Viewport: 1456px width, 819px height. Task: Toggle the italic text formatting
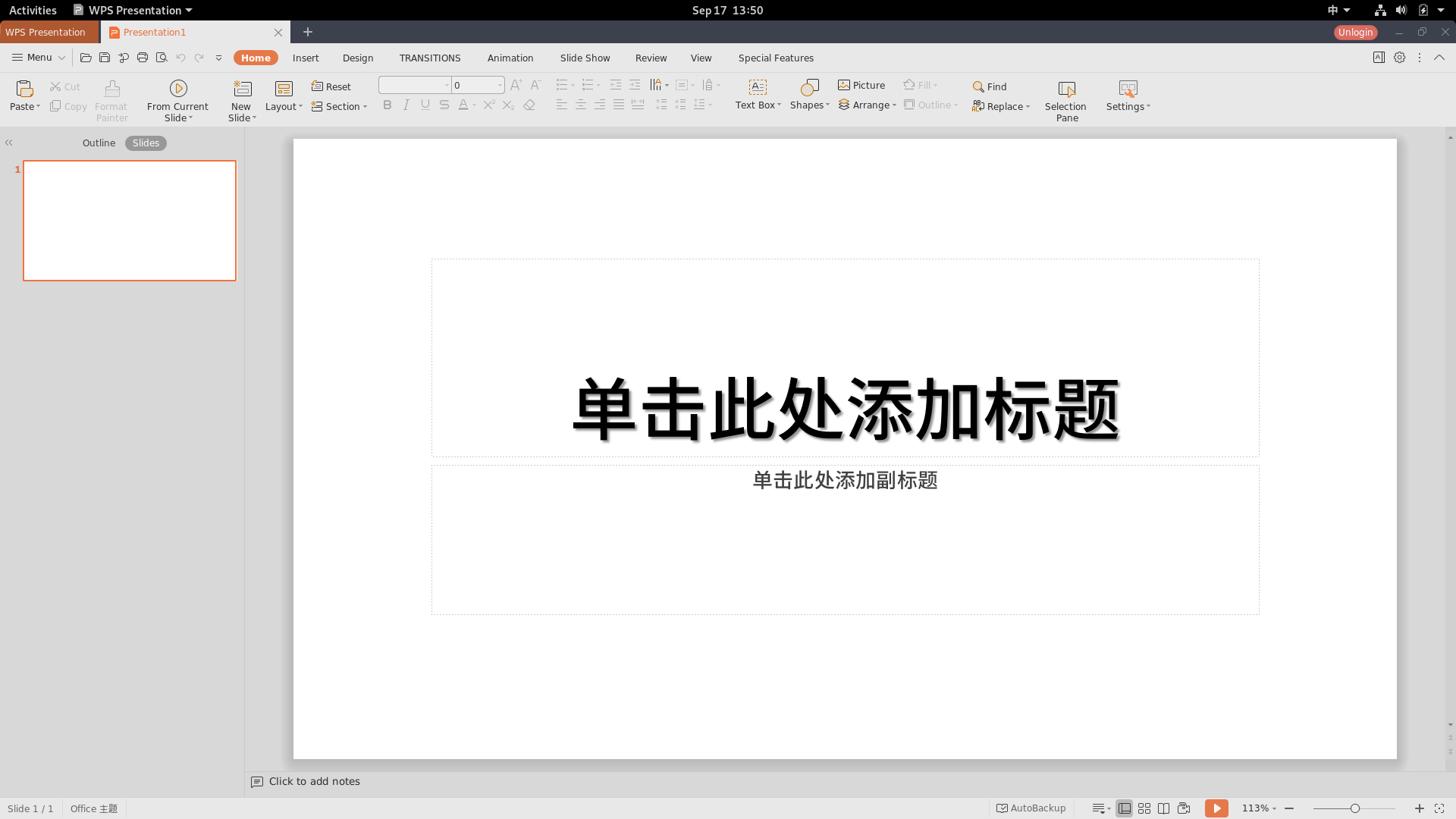tap(406, 105)
